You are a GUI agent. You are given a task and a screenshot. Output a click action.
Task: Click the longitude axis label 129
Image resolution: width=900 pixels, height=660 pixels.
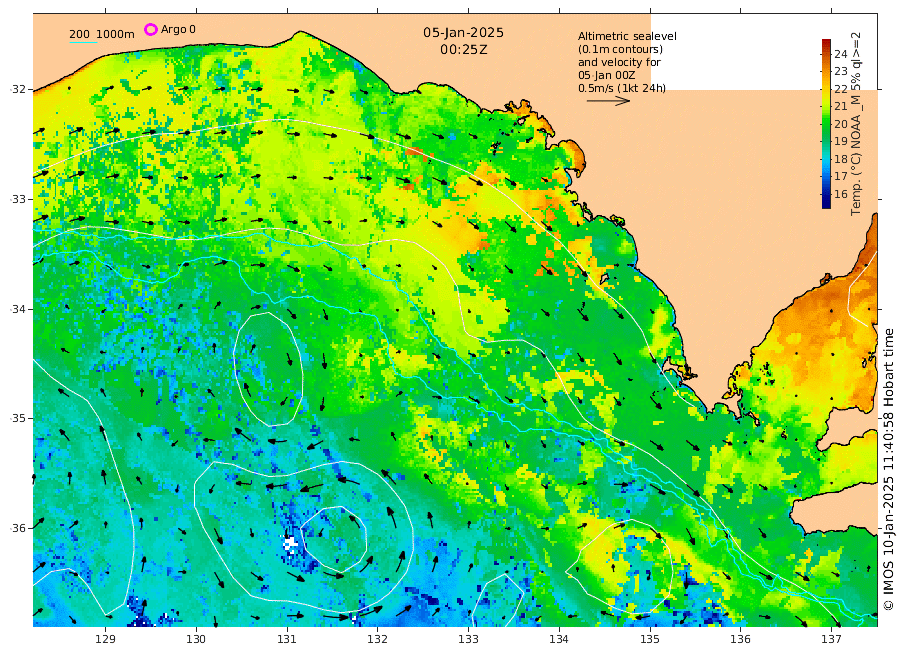(106, 639)
